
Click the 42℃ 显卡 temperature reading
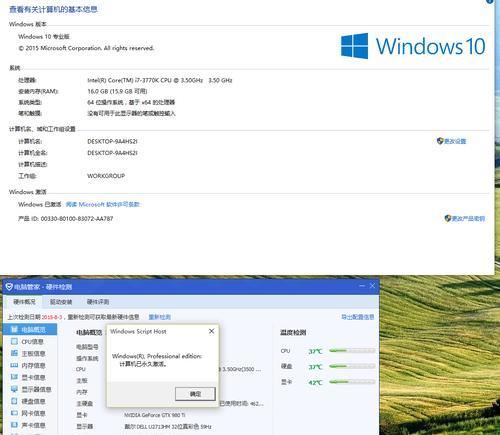(x=315, y=382)
